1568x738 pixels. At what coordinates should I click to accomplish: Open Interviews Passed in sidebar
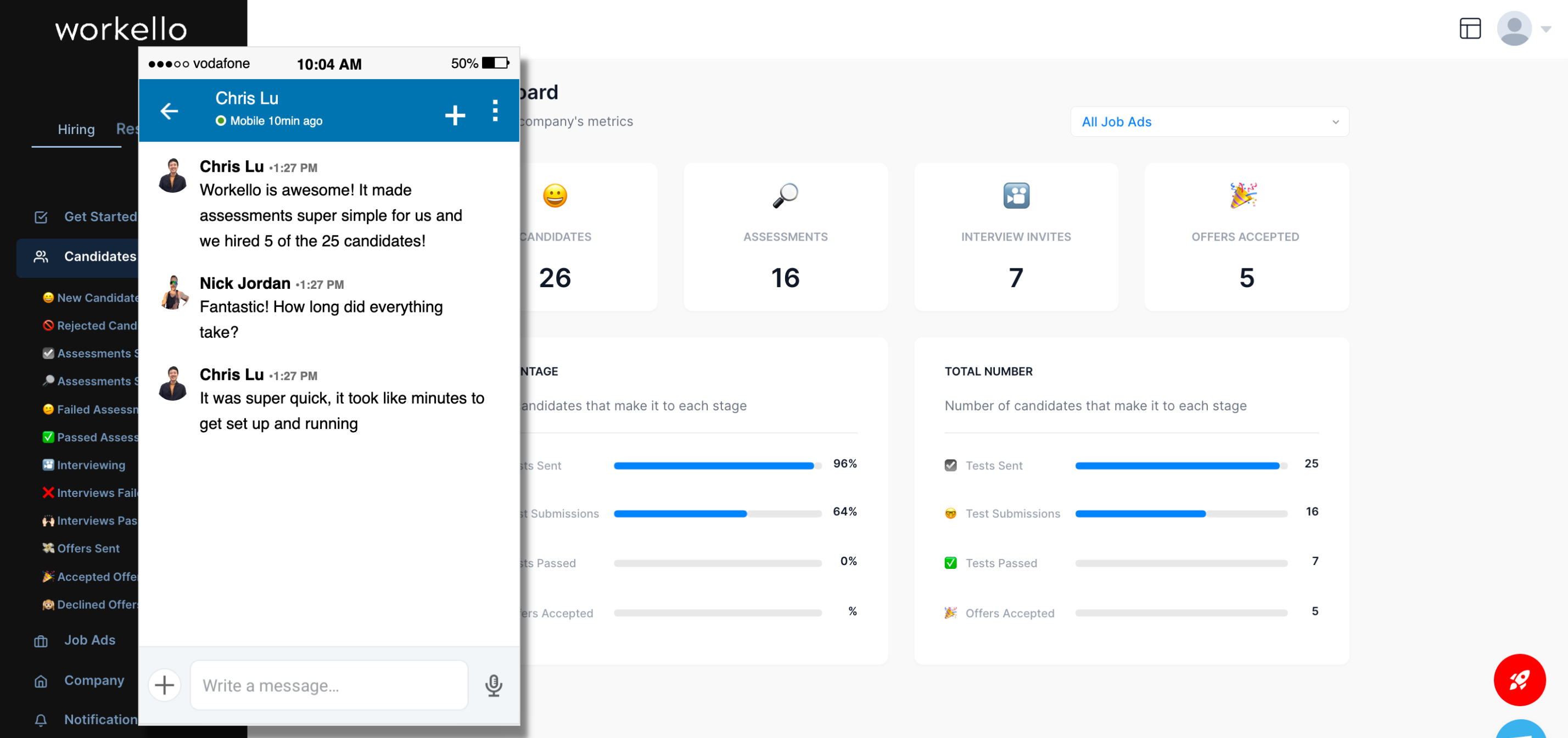(90, 521)
